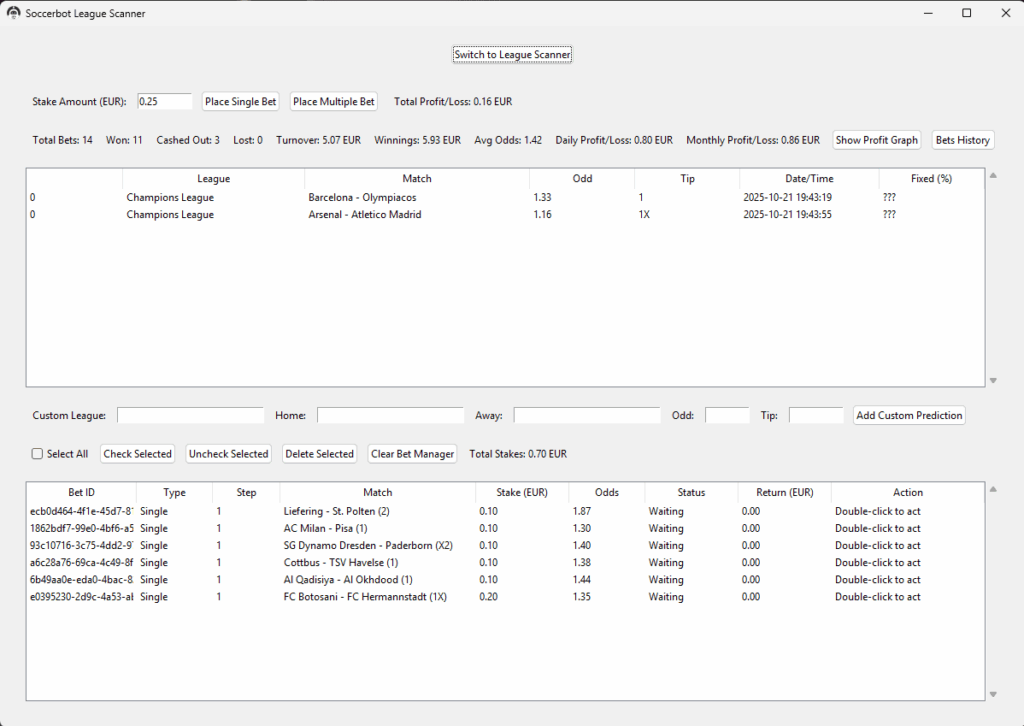Viewport: 1024px width, 726px height.
Task: Click Switch to League Scanner button
Action: point(512,54)
